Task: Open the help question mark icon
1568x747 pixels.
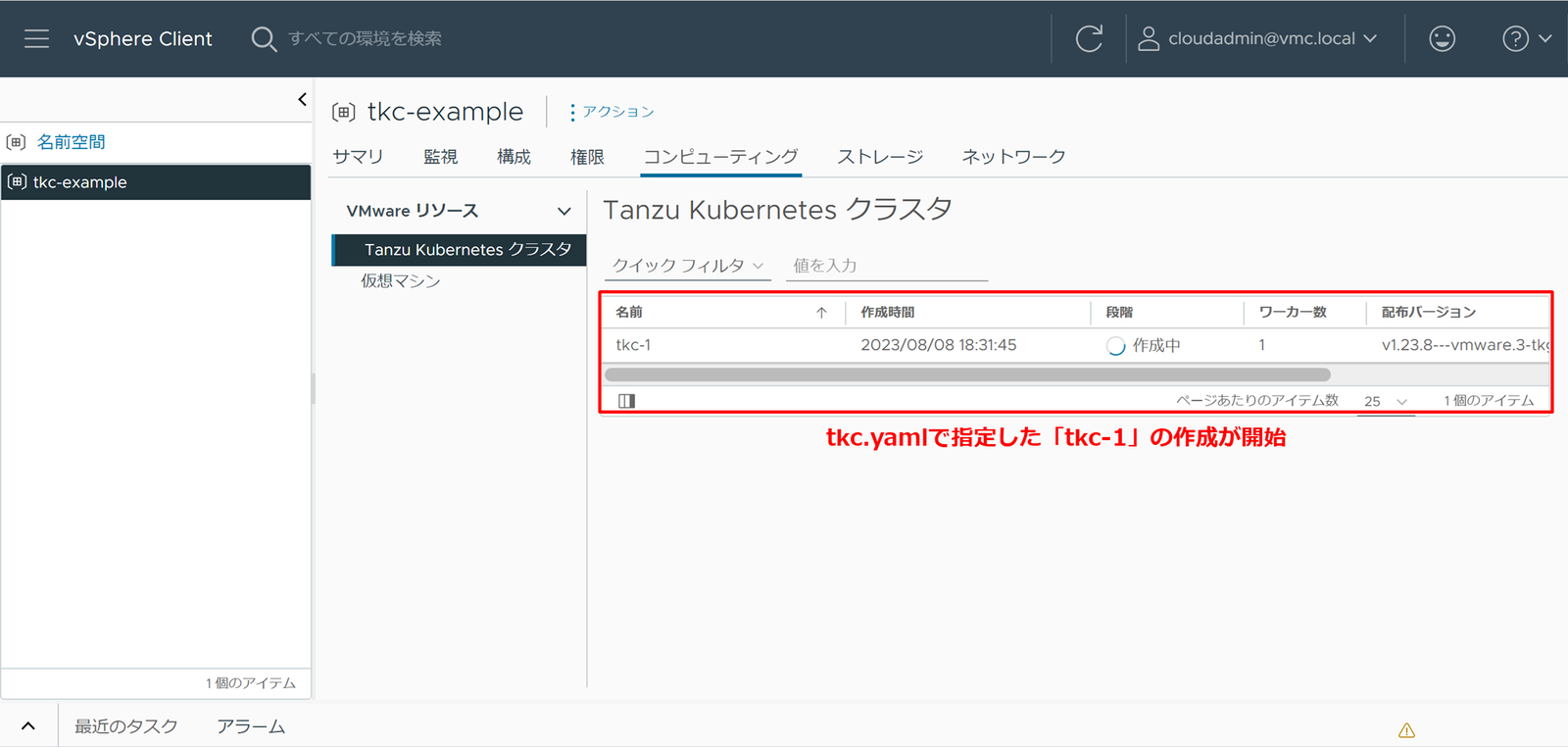Action: pyautogui.click(x=1515, y=38)
